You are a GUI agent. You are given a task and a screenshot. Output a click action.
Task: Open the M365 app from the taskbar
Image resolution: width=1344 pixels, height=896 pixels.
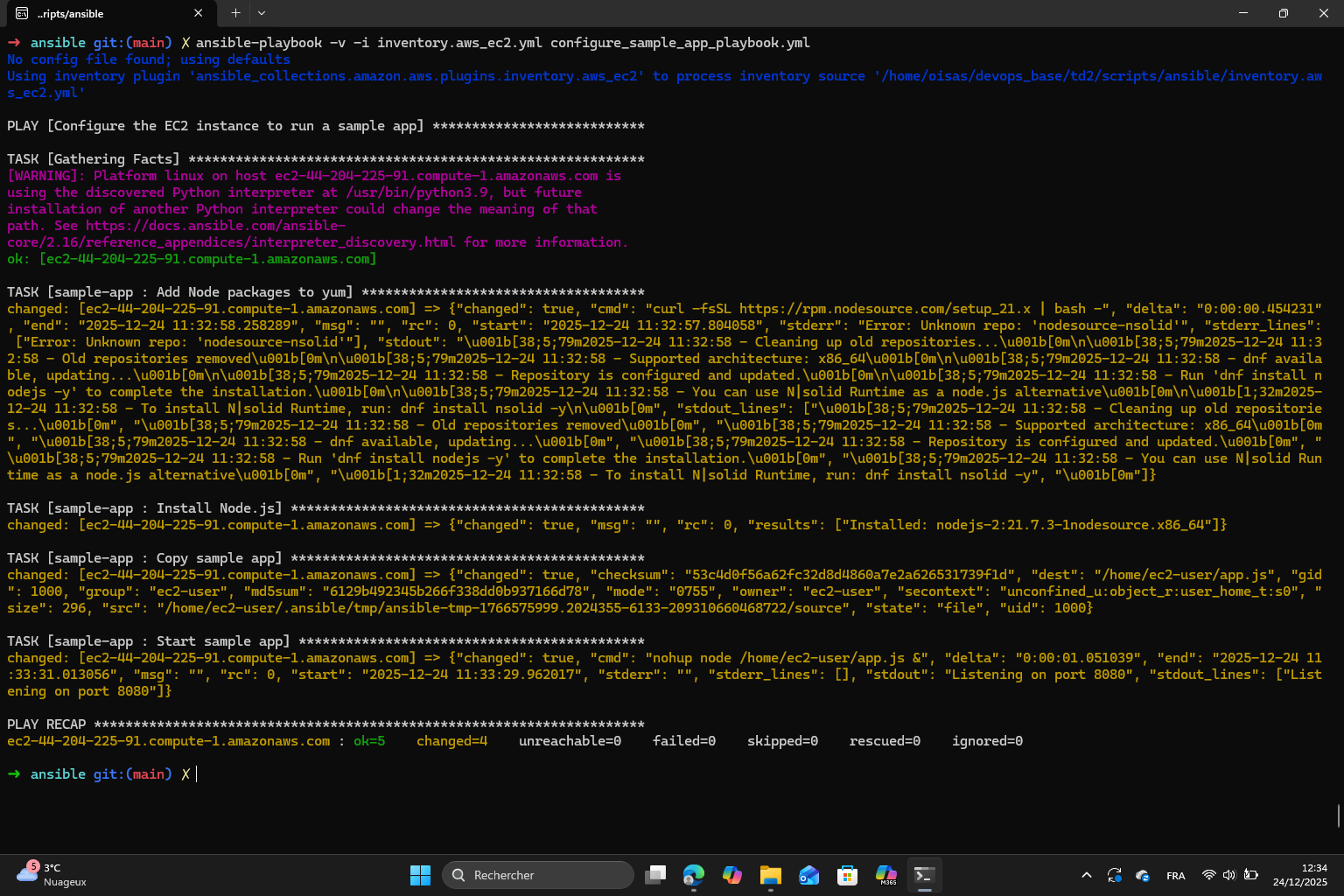point(885,874)
